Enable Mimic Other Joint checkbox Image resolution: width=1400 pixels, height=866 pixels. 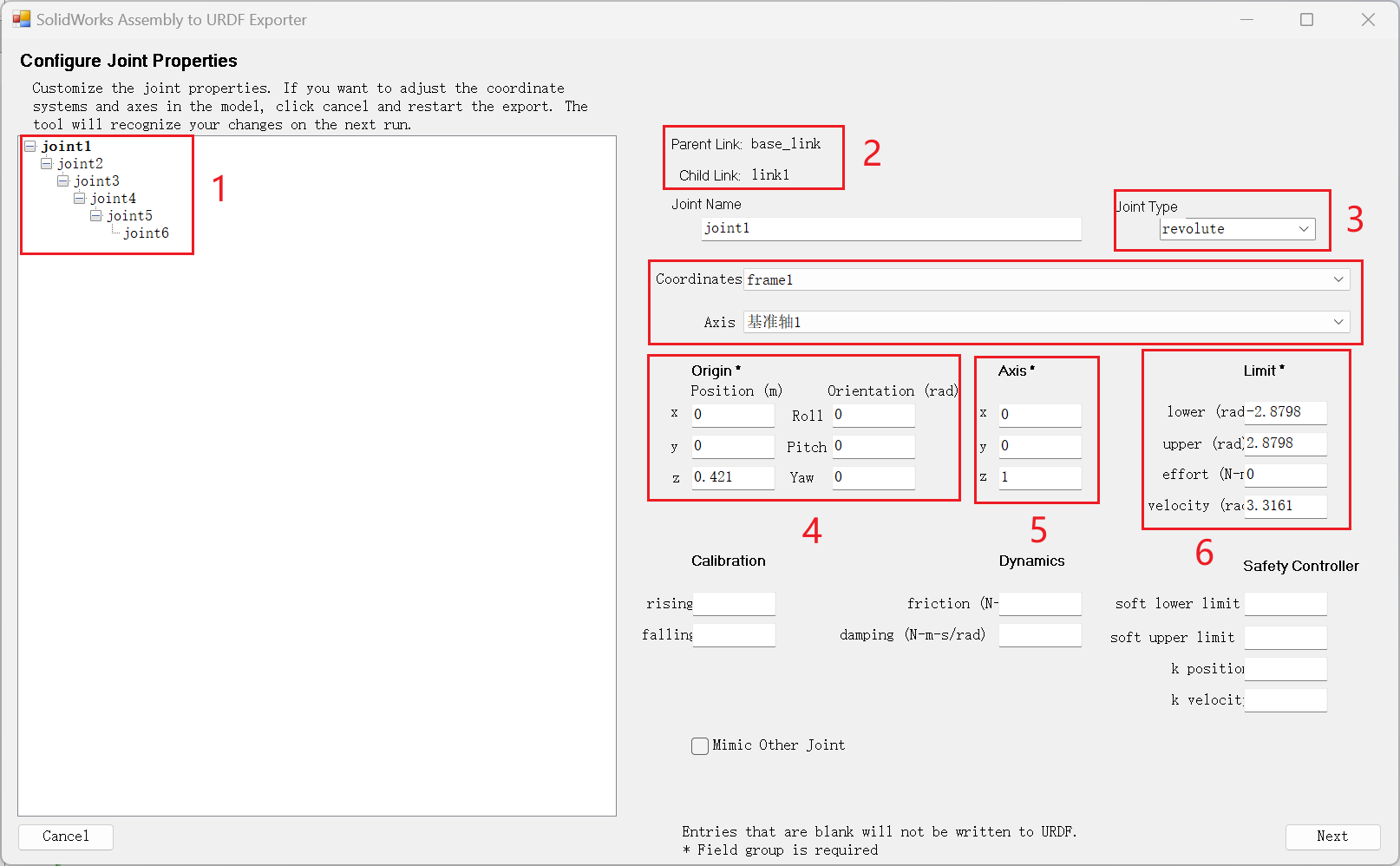pyautogui.click(x=700, y=746)
